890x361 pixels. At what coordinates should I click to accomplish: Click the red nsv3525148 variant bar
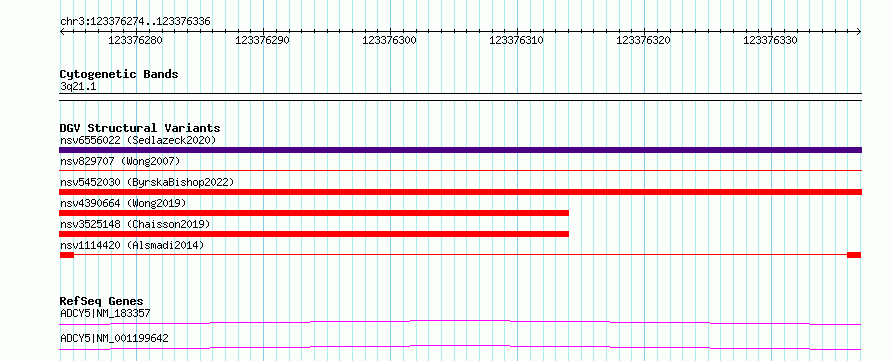314,234
